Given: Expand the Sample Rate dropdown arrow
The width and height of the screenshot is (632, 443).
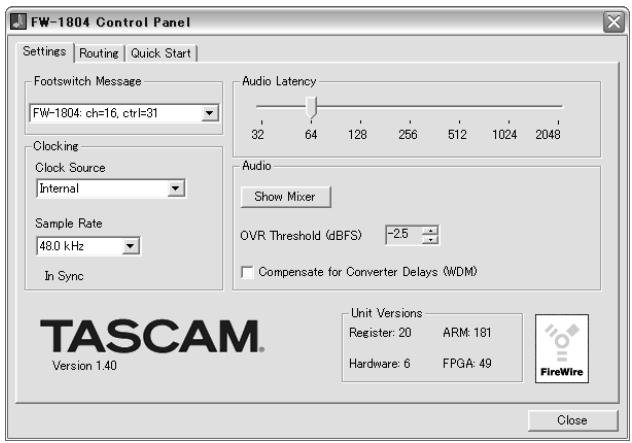Looking at the screenshot, I should (x=131, y=246).
